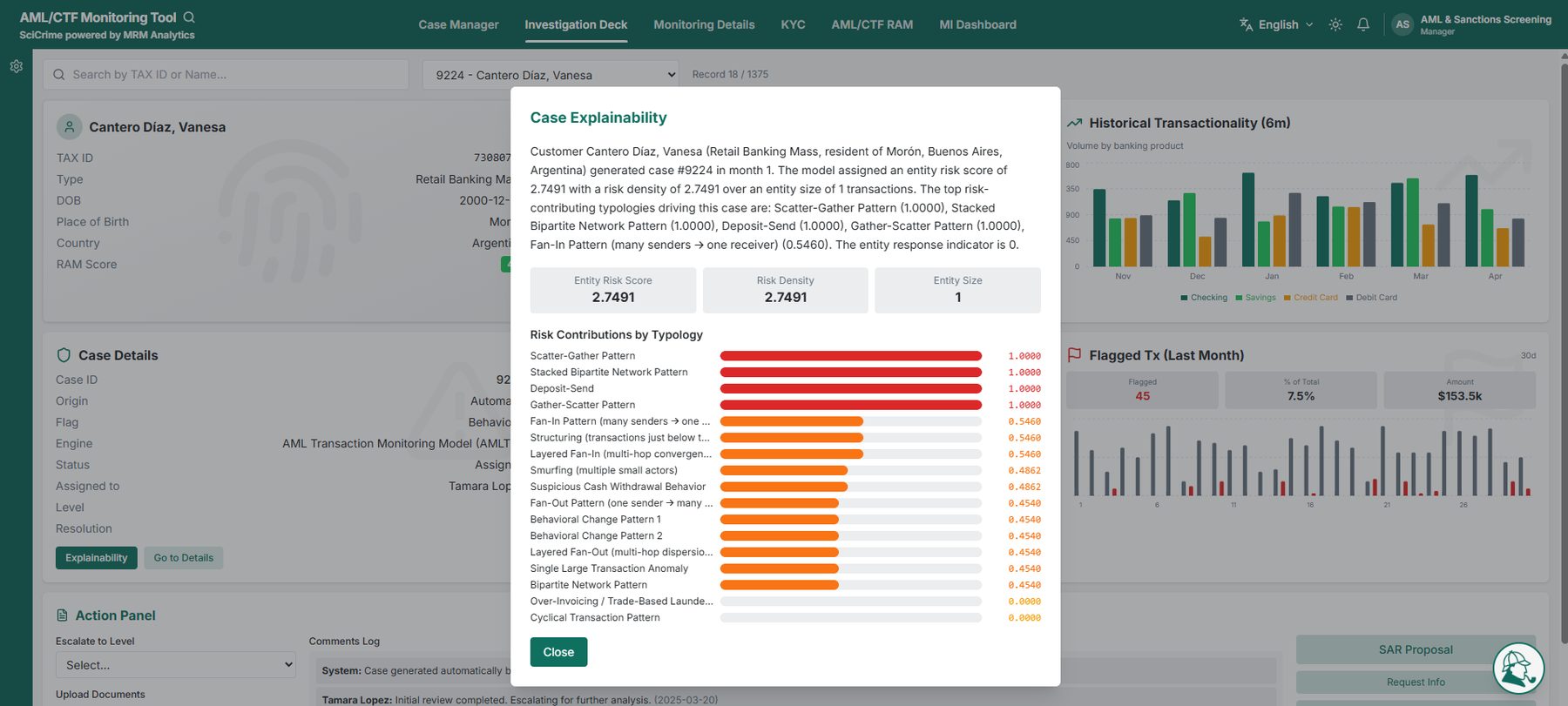Screen dimensions: 1568x706
Task: Open the settings gear in the left sidebar
Action: [x=16, y=66]
